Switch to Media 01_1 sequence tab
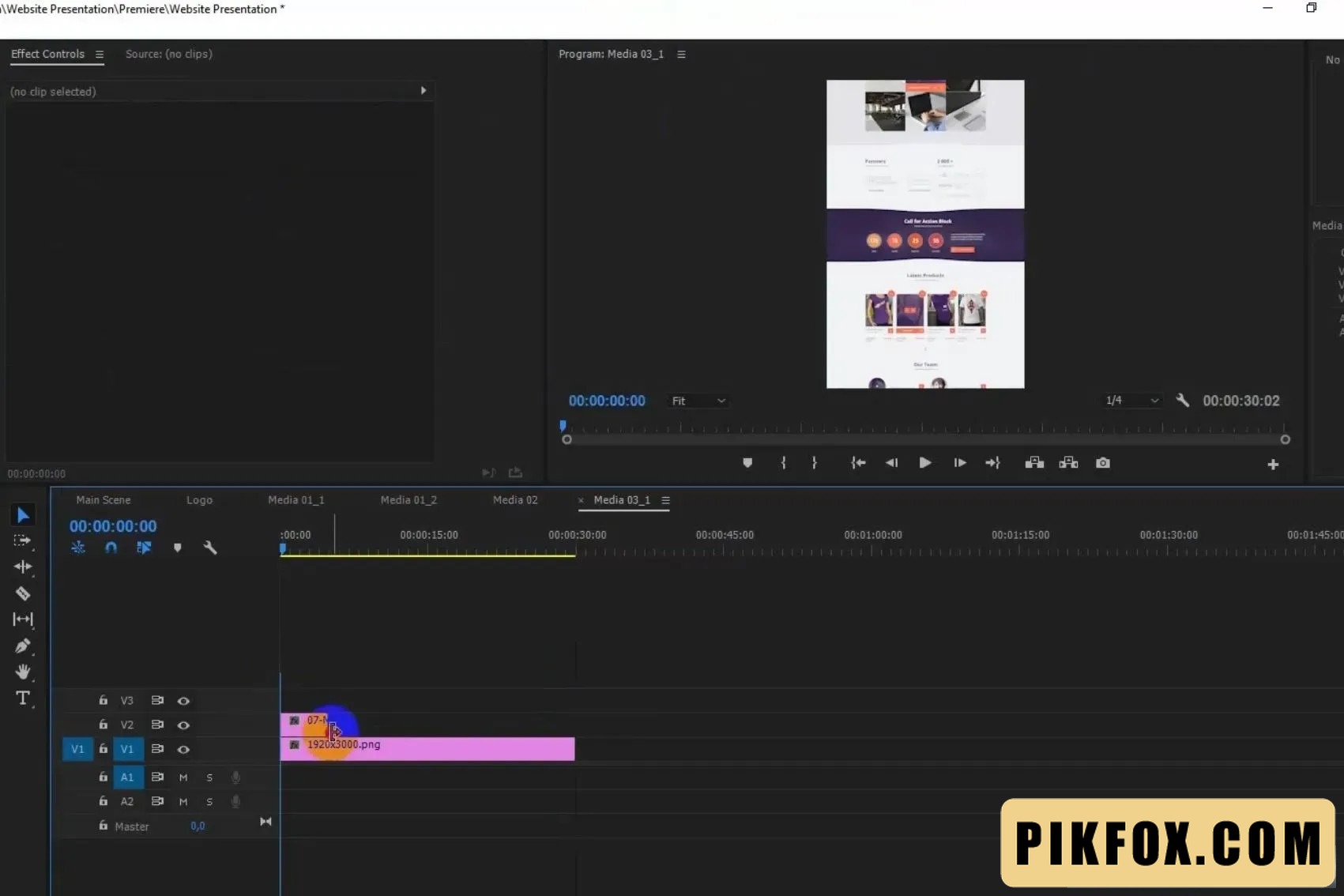The height and width of the screenshot is (896, 1344). (296, 500)
